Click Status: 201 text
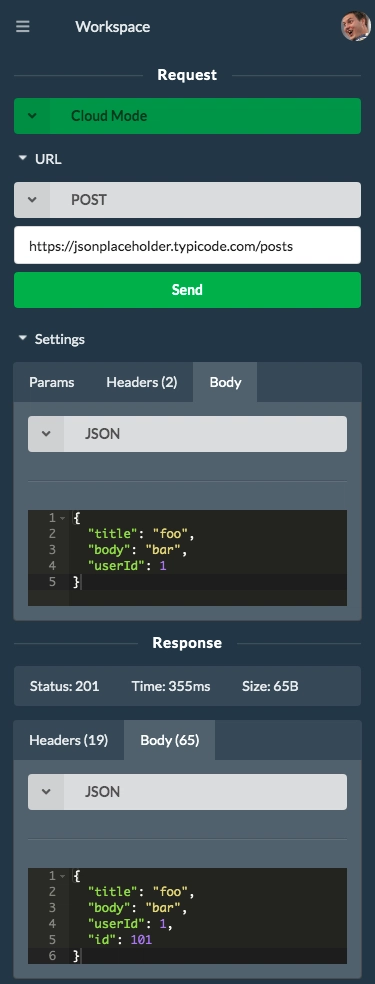 (65, 686)
